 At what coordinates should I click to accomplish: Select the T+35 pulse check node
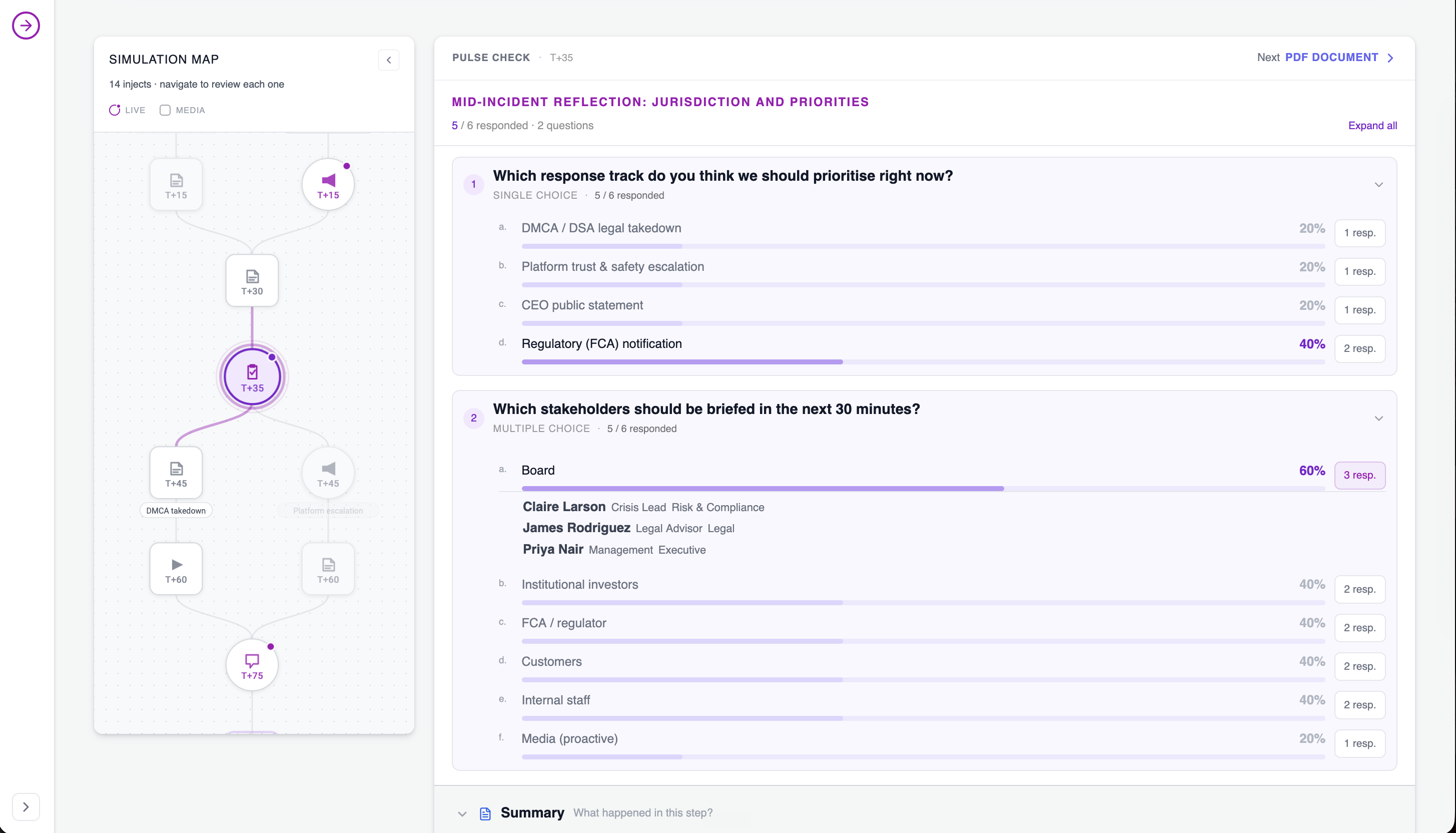coord(252,376)
